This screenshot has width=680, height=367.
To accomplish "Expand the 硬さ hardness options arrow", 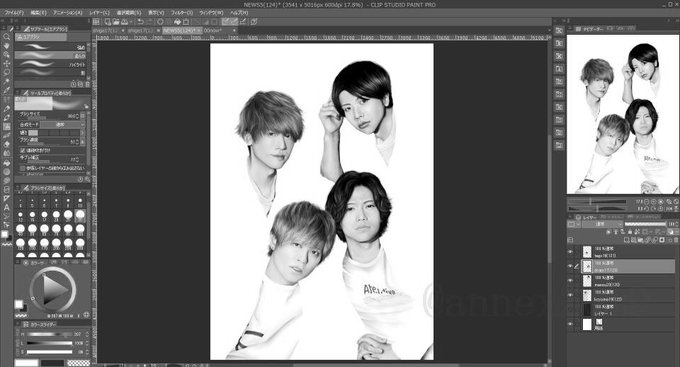I will (x=82, y=132).
